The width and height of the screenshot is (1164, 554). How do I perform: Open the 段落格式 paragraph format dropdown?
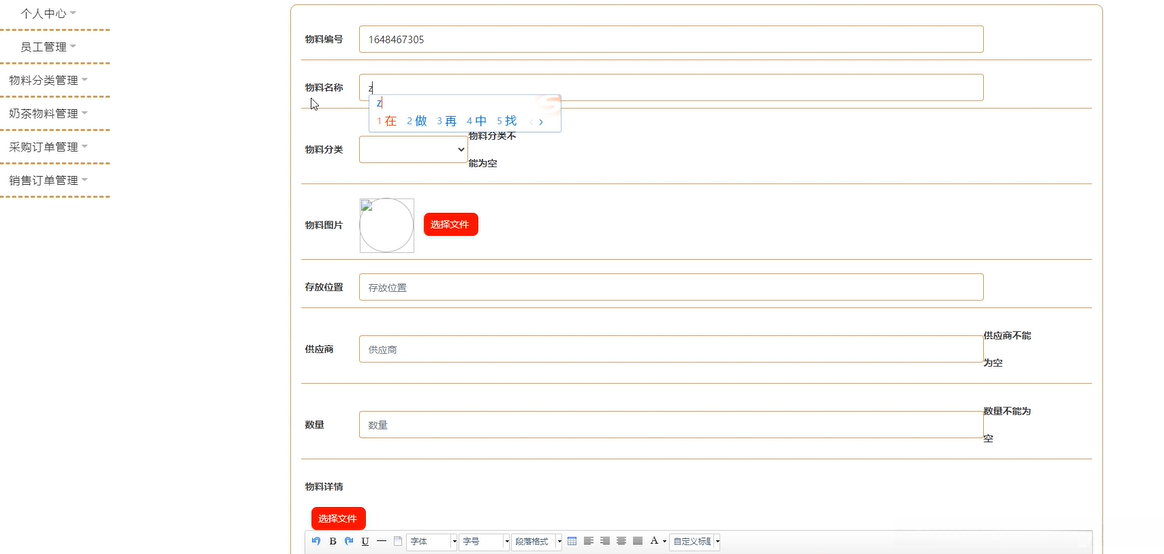click(537, 542)
